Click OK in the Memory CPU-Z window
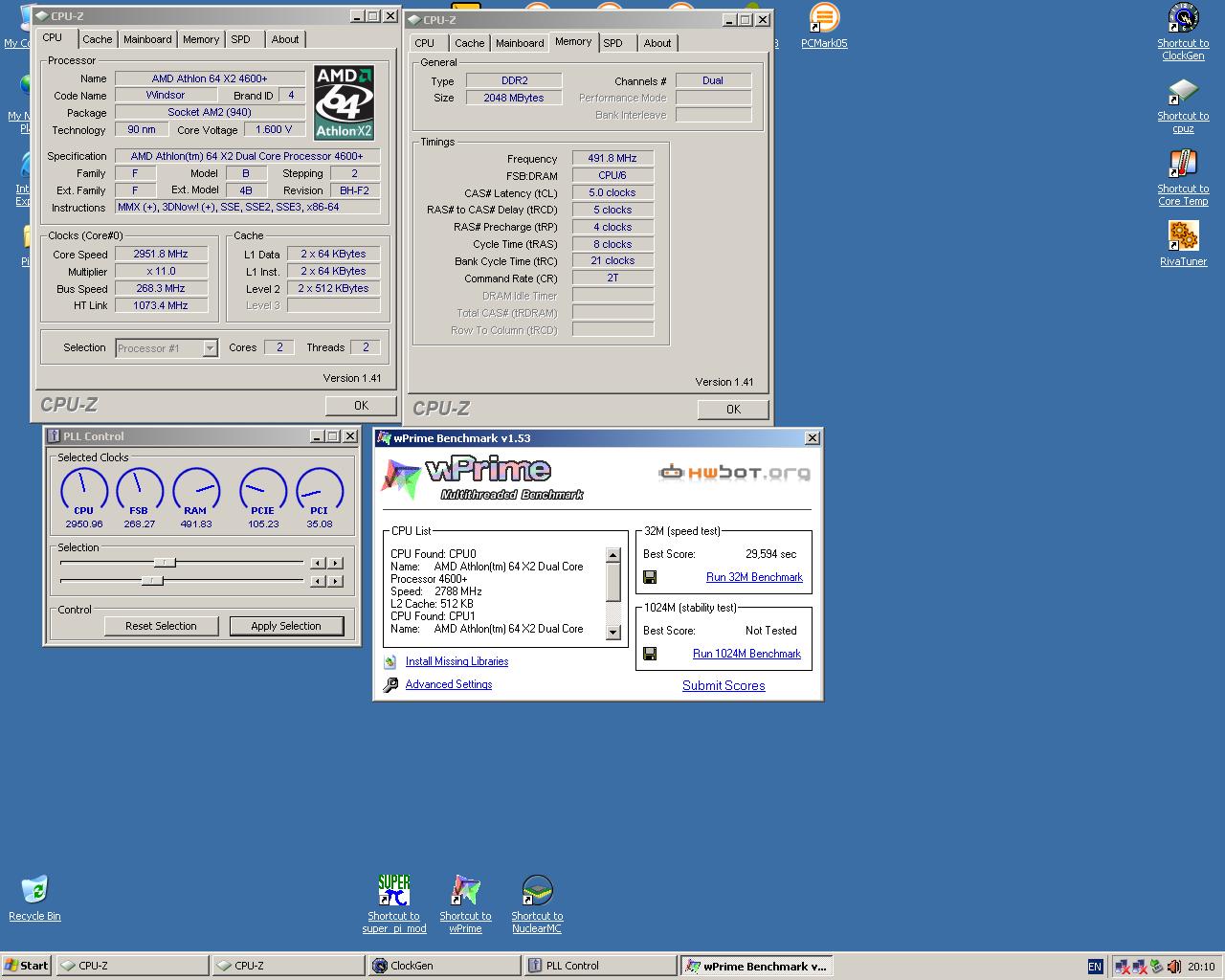The image size is (1225, 980). (x=733, y=410)
